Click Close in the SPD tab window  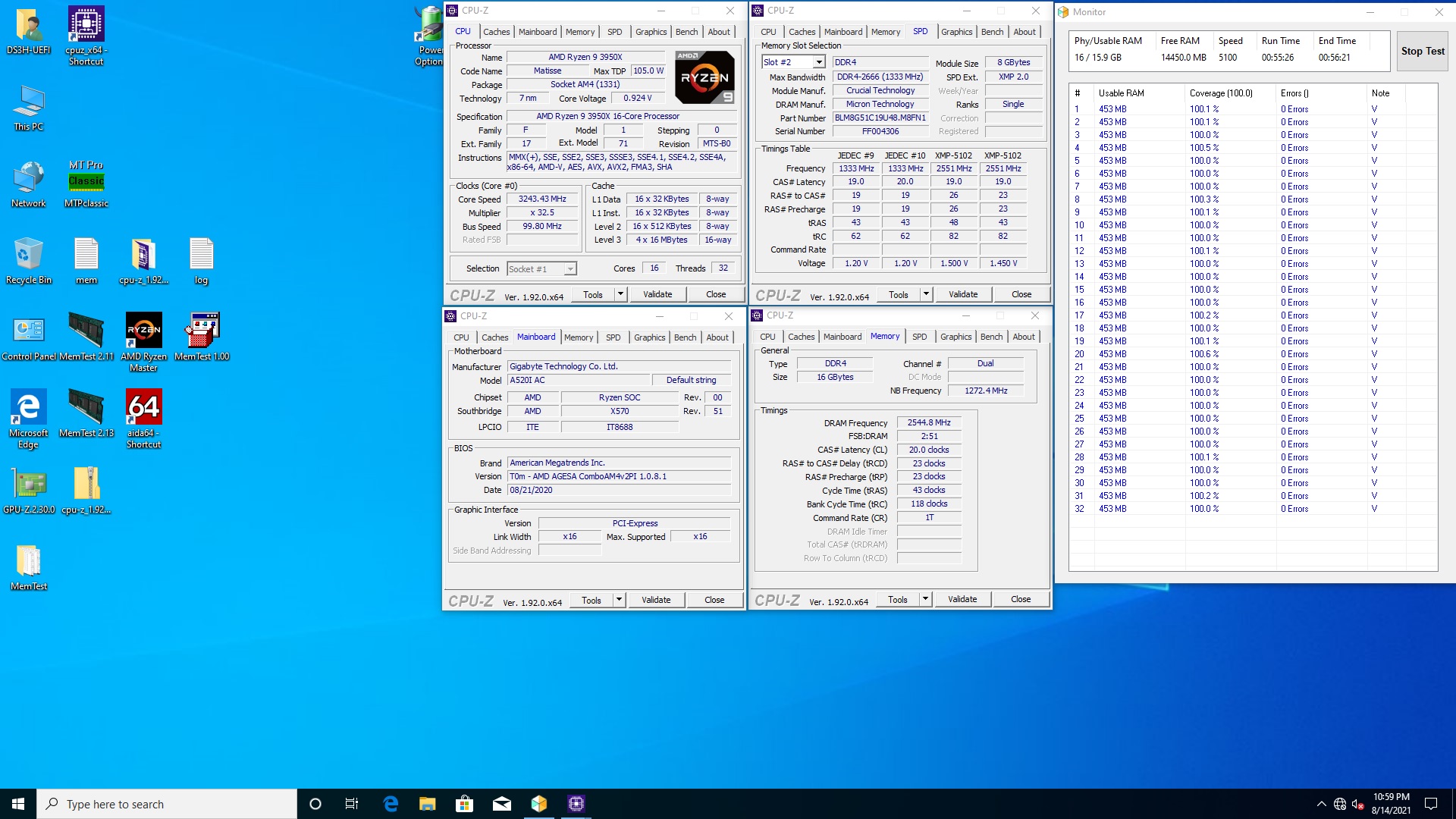pos(1021,294)
